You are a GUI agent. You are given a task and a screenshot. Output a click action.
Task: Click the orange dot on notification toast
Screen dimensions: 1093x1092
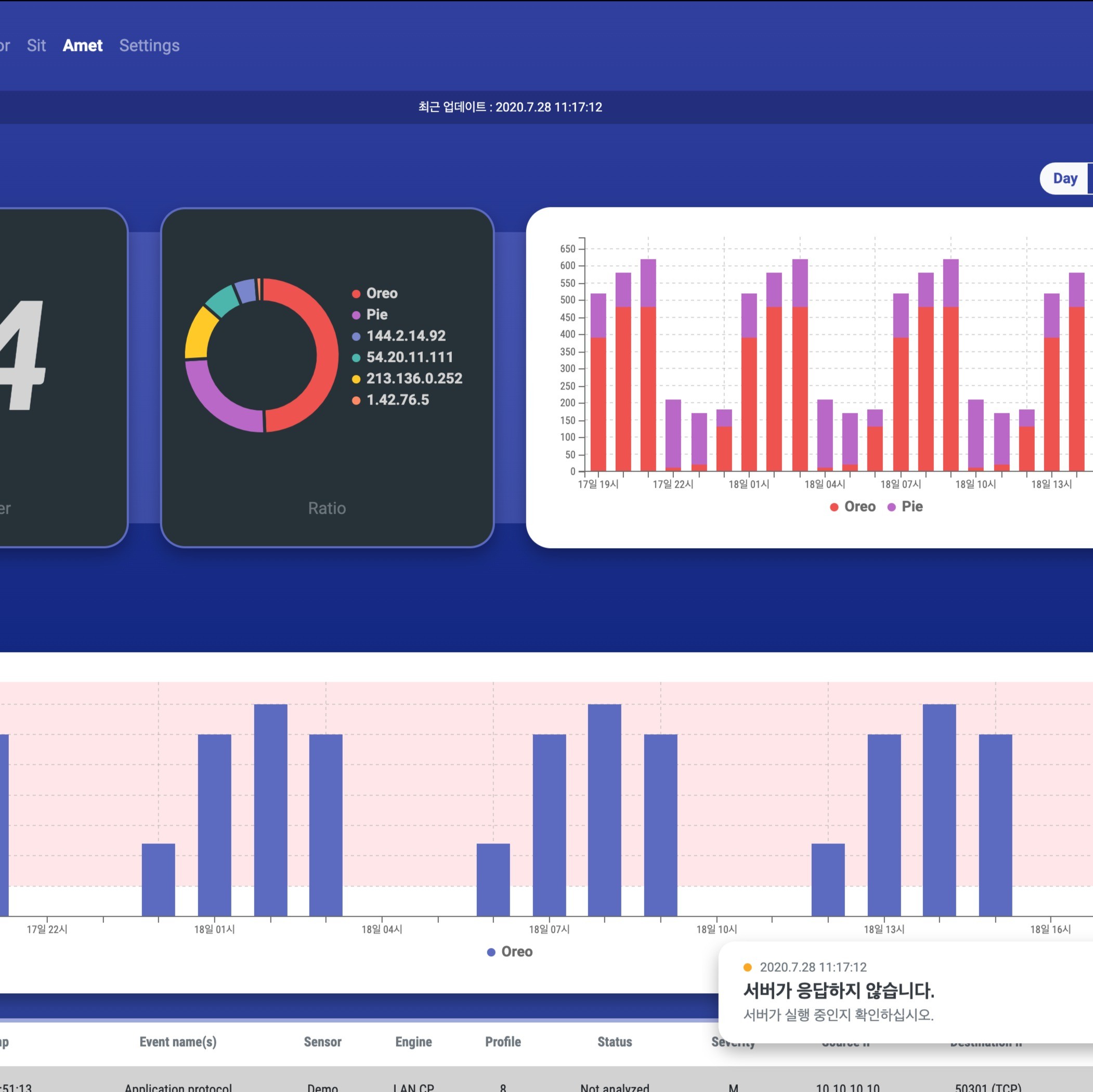[x=747, y=967]
